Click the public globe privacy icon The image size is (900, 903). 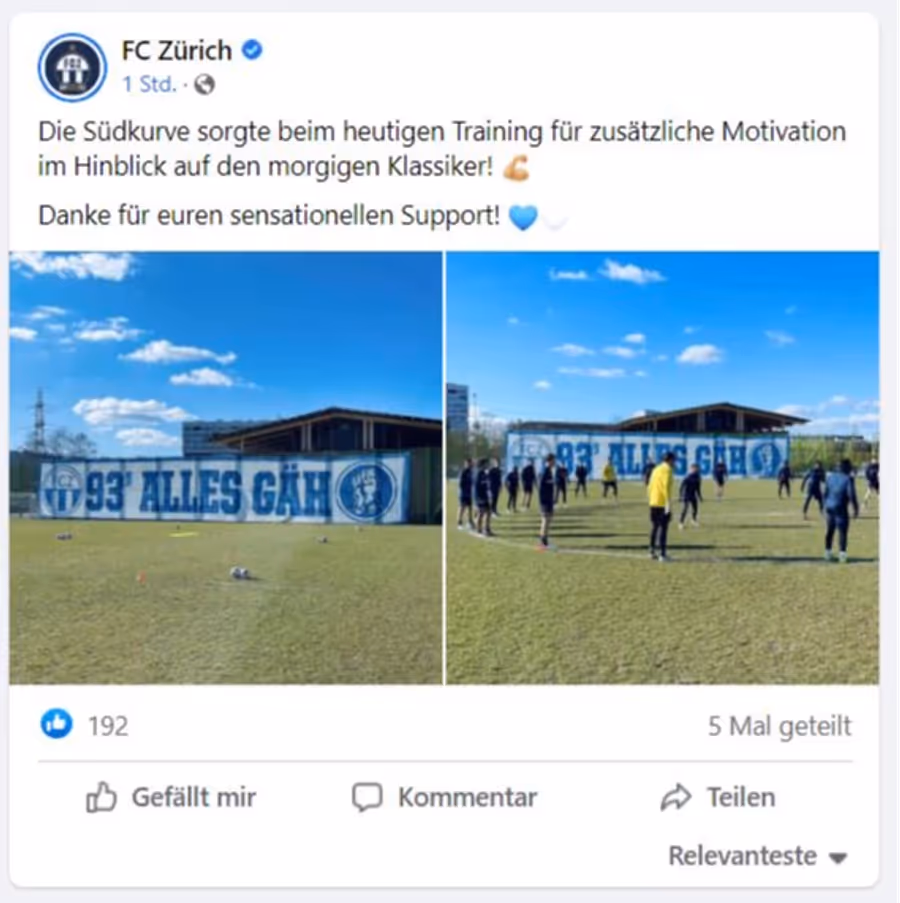[x=204, y=85]
